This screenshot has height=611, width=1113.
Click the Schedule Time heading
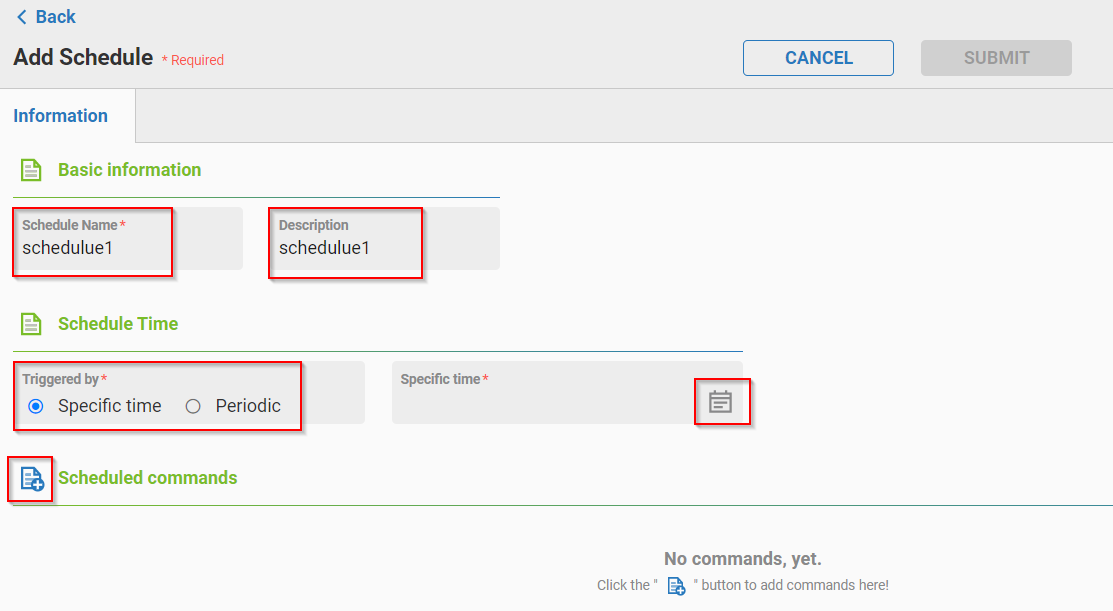point(118,324)
